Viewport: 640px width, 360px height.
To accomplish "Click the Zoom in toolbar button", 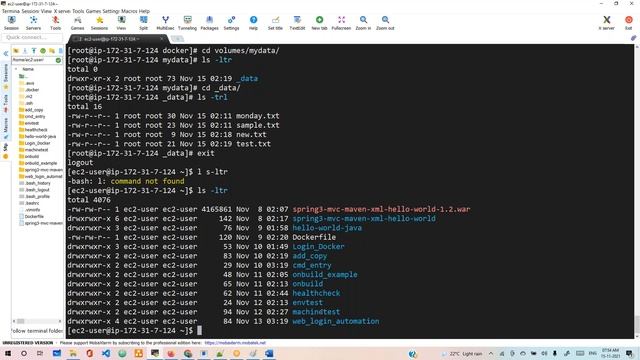I will (363, 23).
